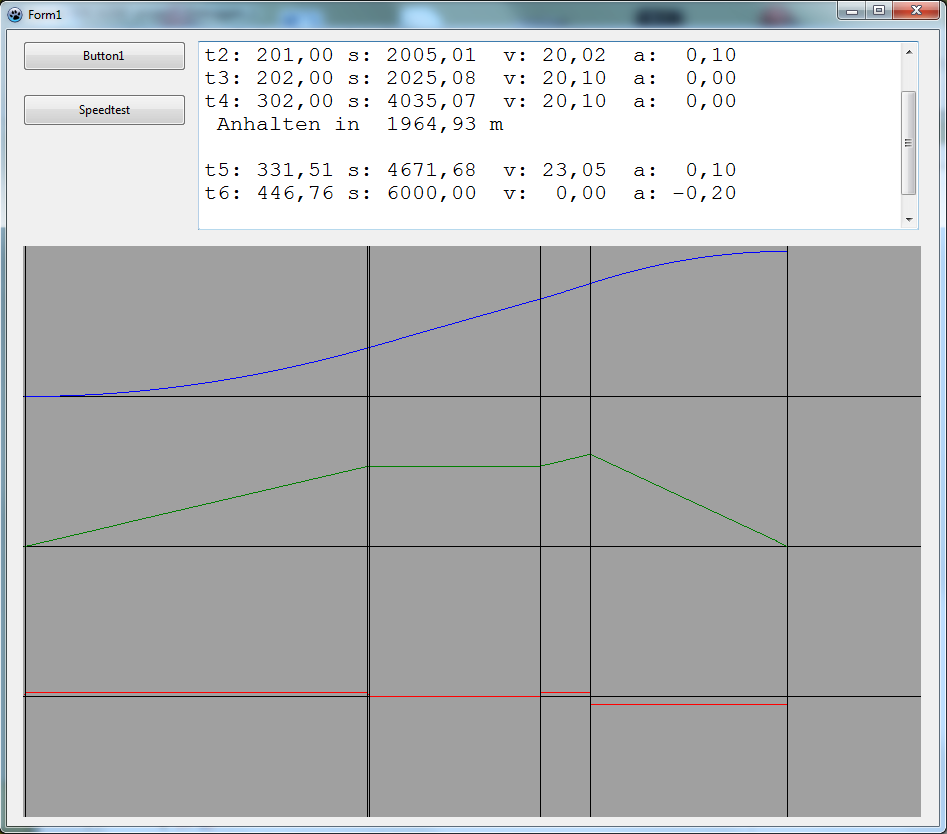Click the line starting with t2: 201,00
The width and height of the screenshot is (947, 834).
(x=470, y=56)
